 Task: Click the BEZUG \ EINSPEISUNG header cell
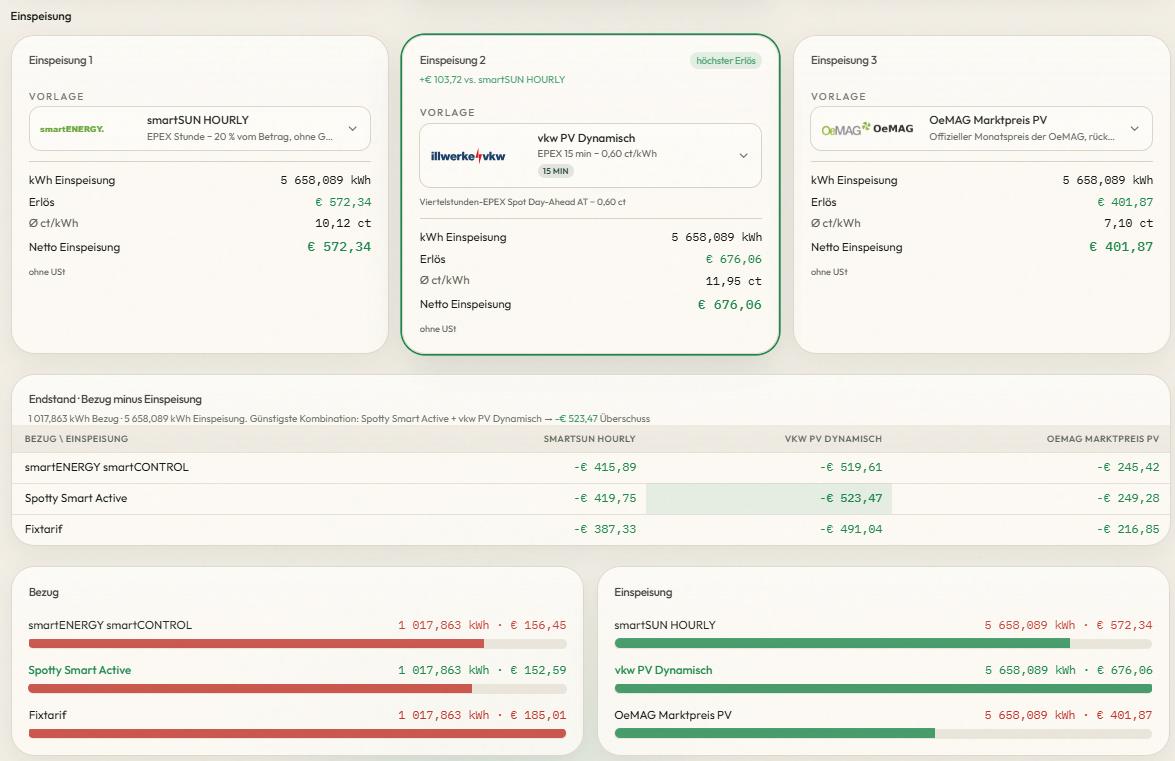click(x=76, y=439)
